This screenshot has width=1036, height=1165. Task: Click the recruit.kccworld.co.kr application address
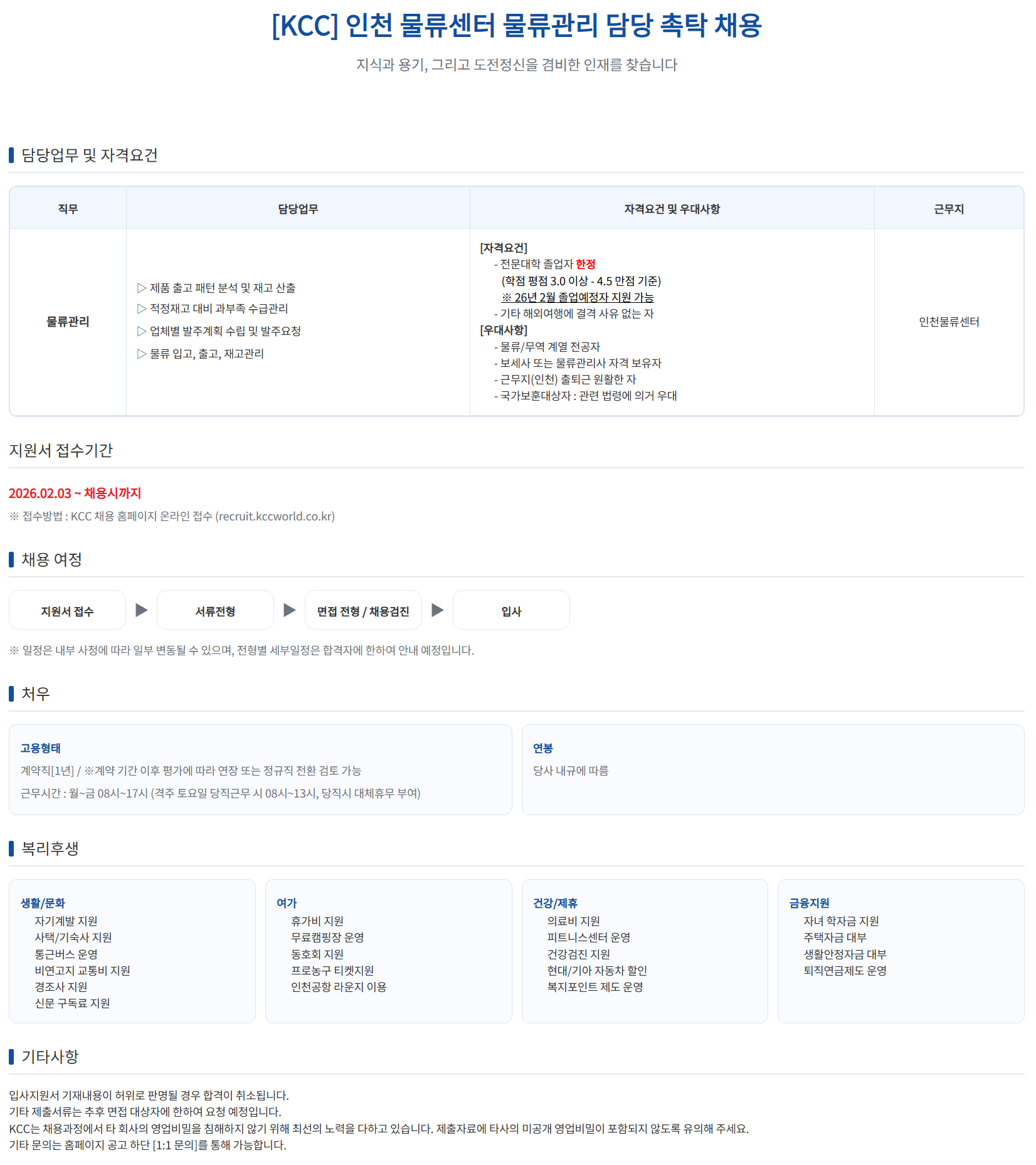[275, 516]
